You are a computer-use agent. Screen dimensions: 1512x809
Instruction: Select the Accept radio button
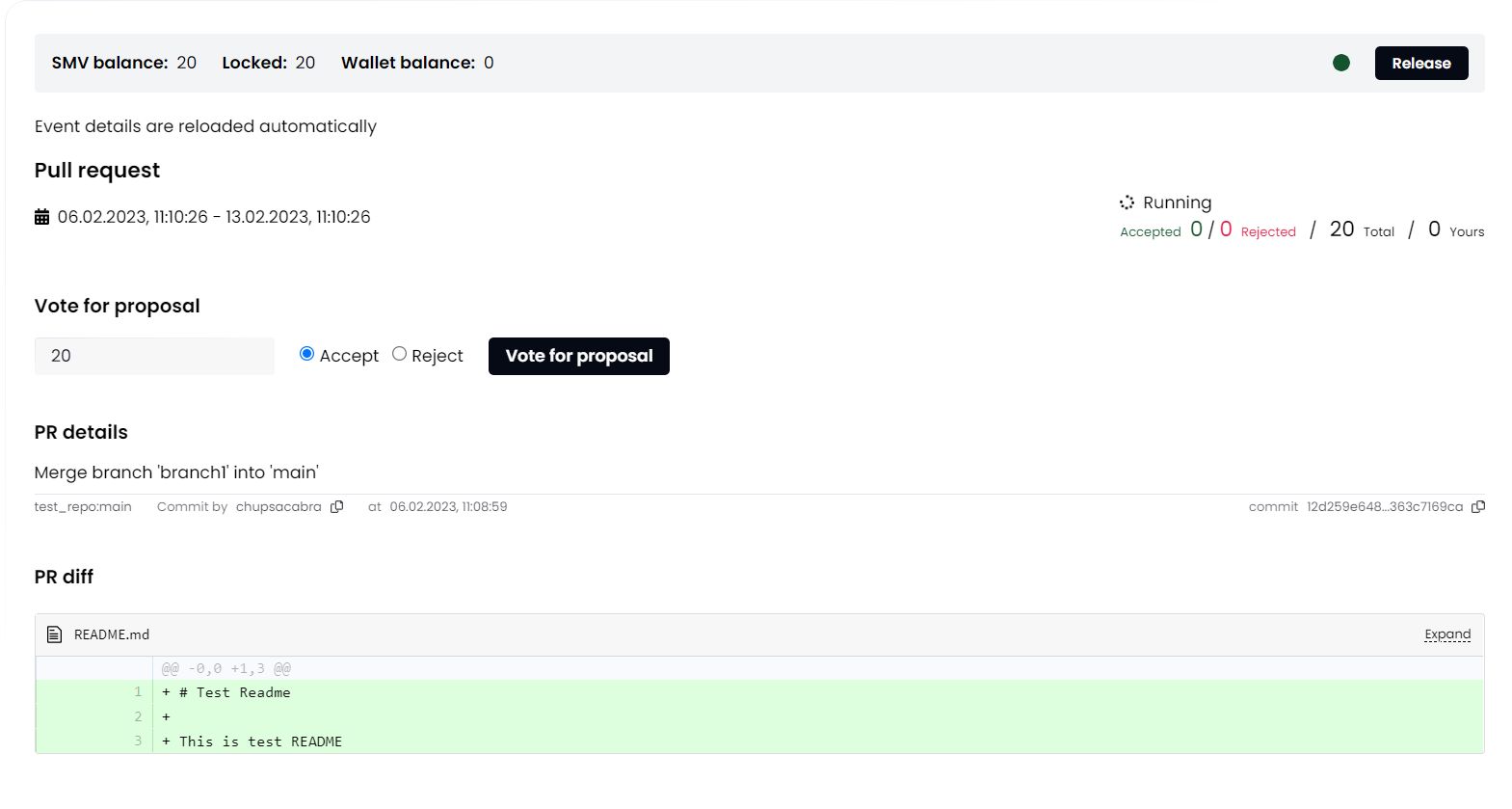tap(306, 354)
